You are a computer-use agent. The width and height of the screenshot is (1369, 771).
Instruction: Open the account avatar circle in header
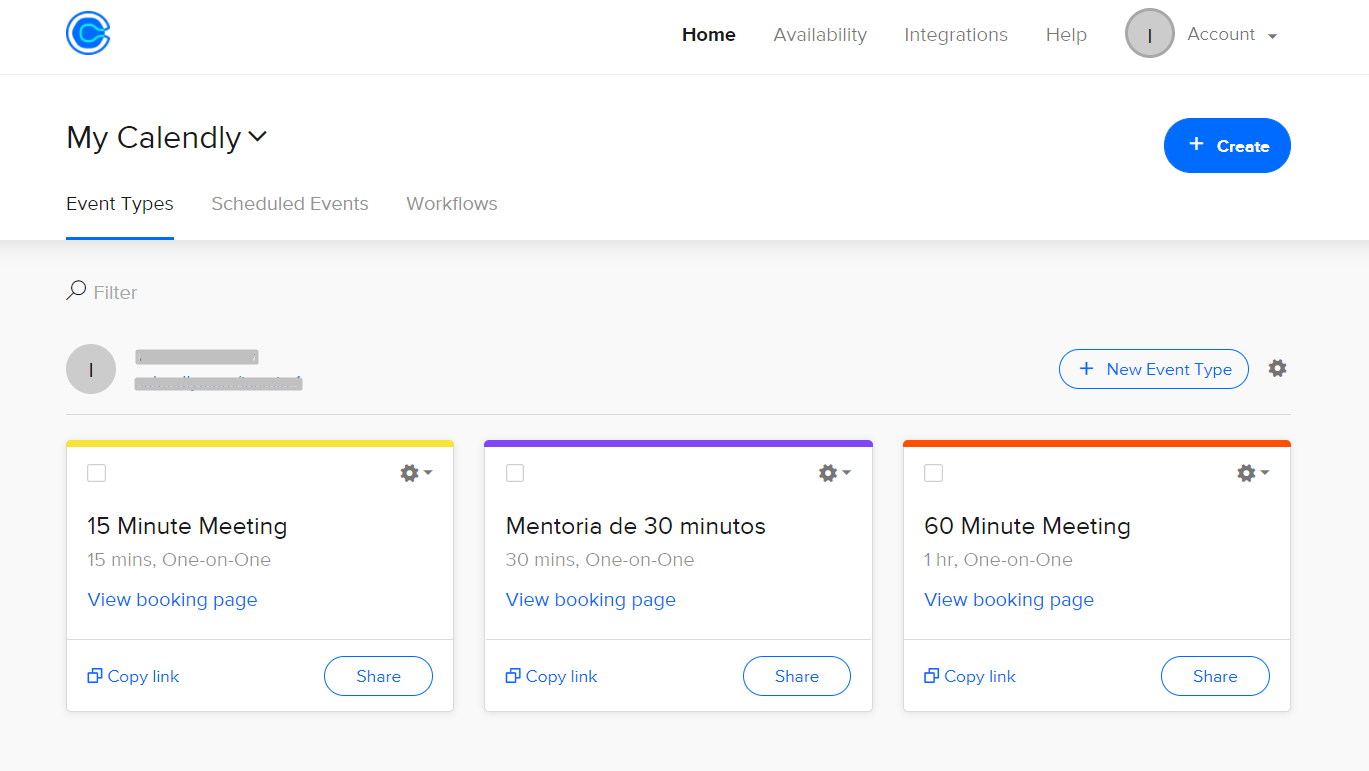point(1150,34)
